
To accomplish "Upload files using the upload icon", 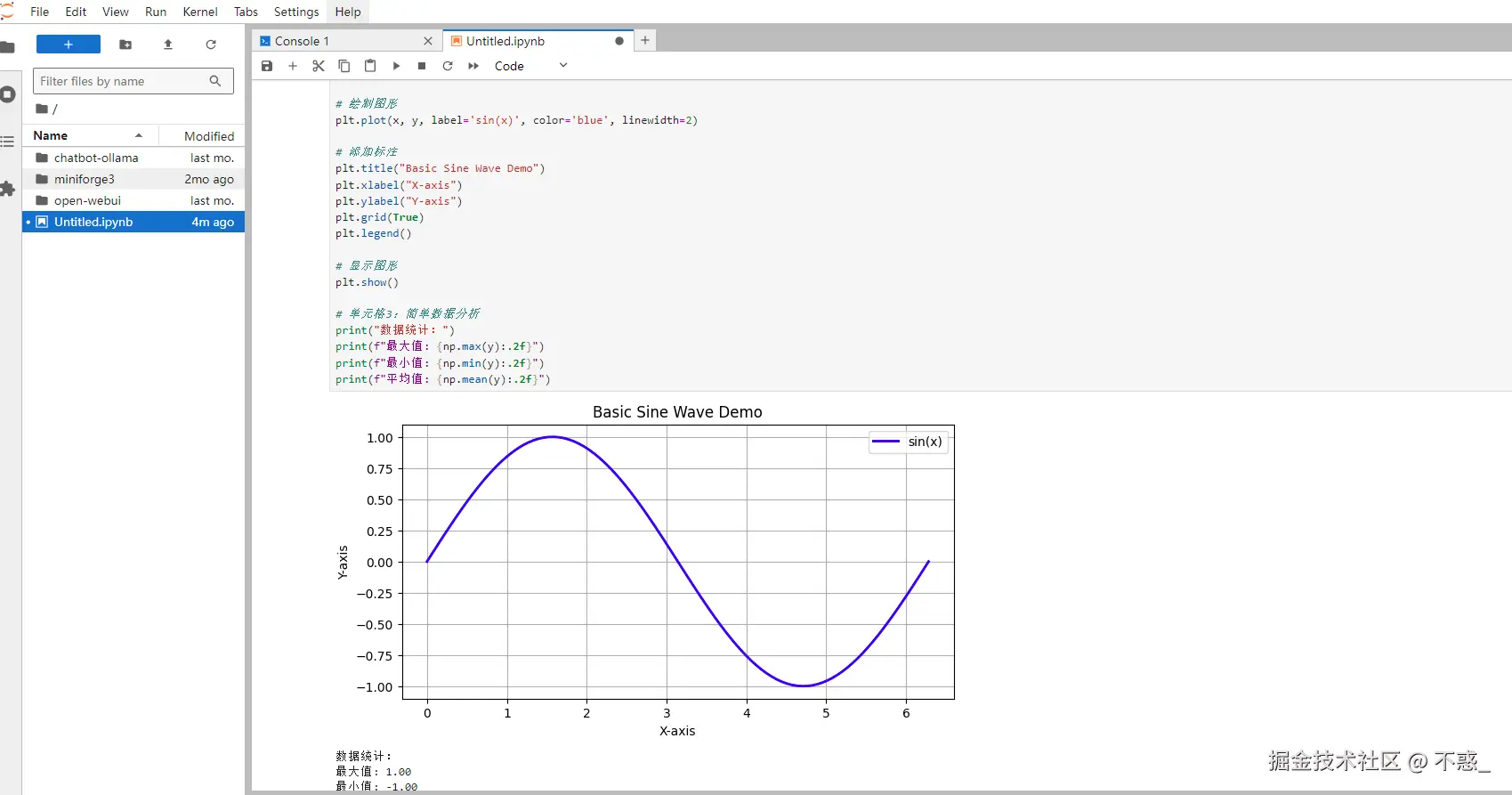I will [x=168, y=45].
